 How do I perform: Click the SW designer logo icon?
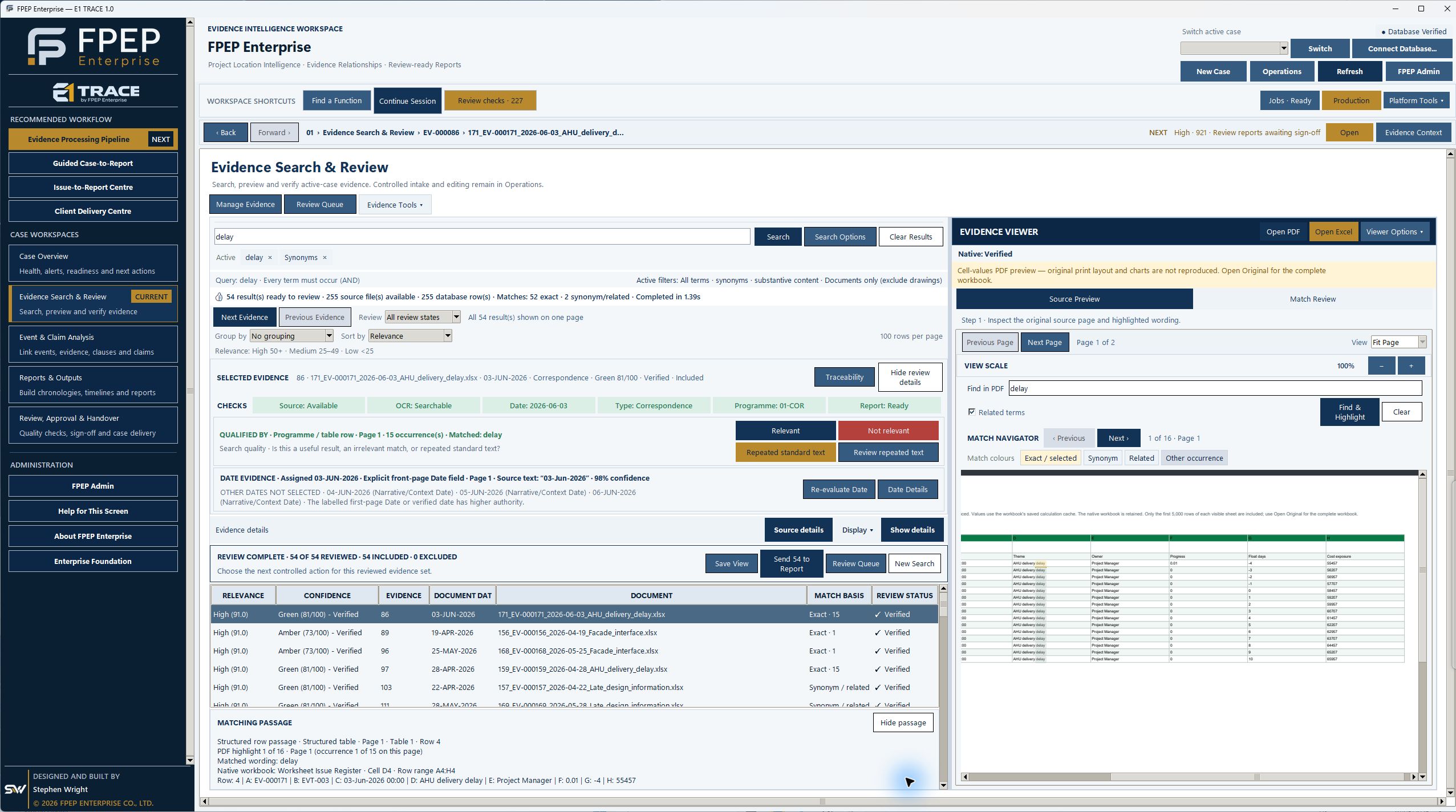pos(15,789)
